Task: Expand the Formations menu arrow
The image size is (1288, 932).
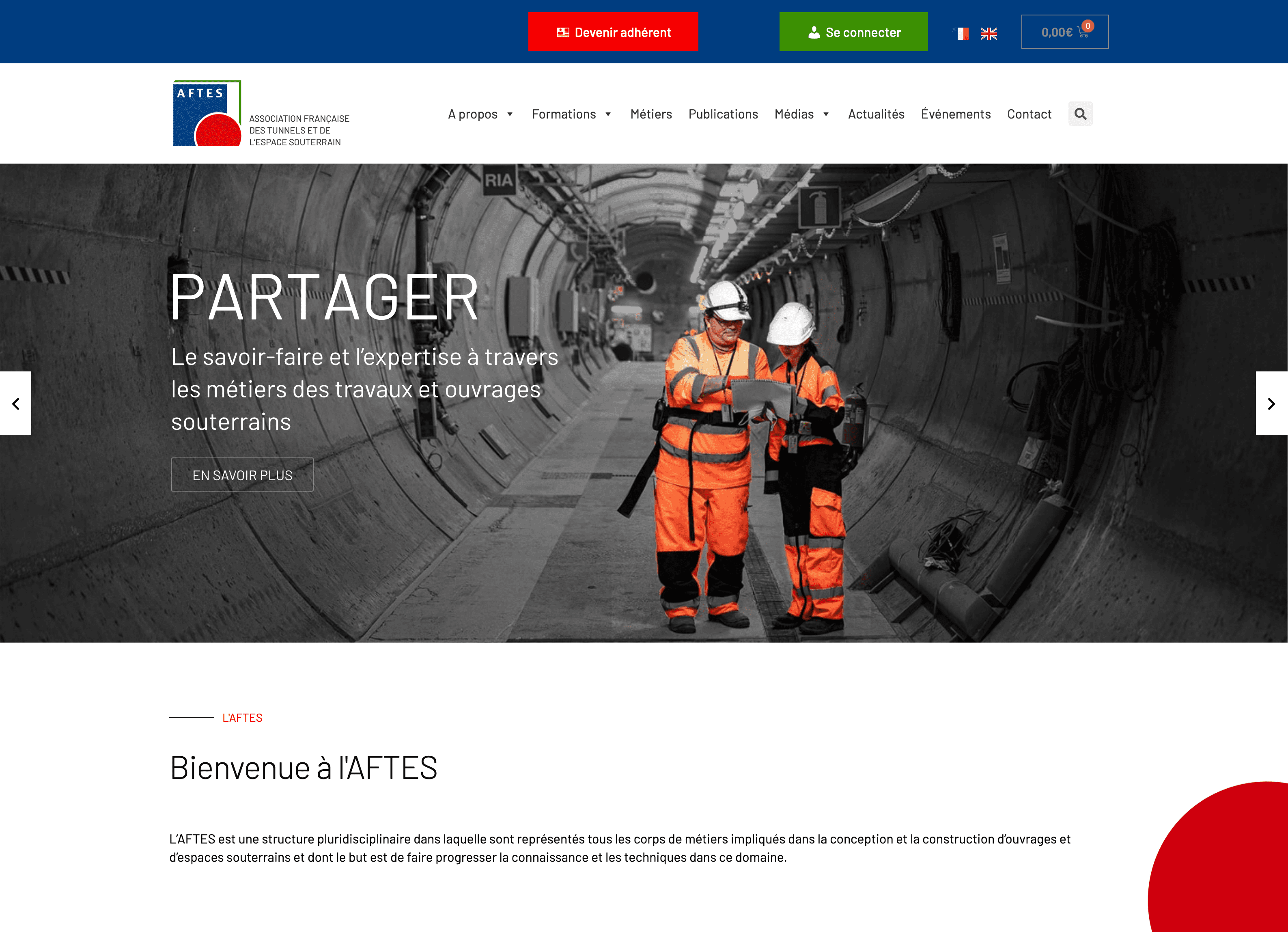Action: point(608,114)
